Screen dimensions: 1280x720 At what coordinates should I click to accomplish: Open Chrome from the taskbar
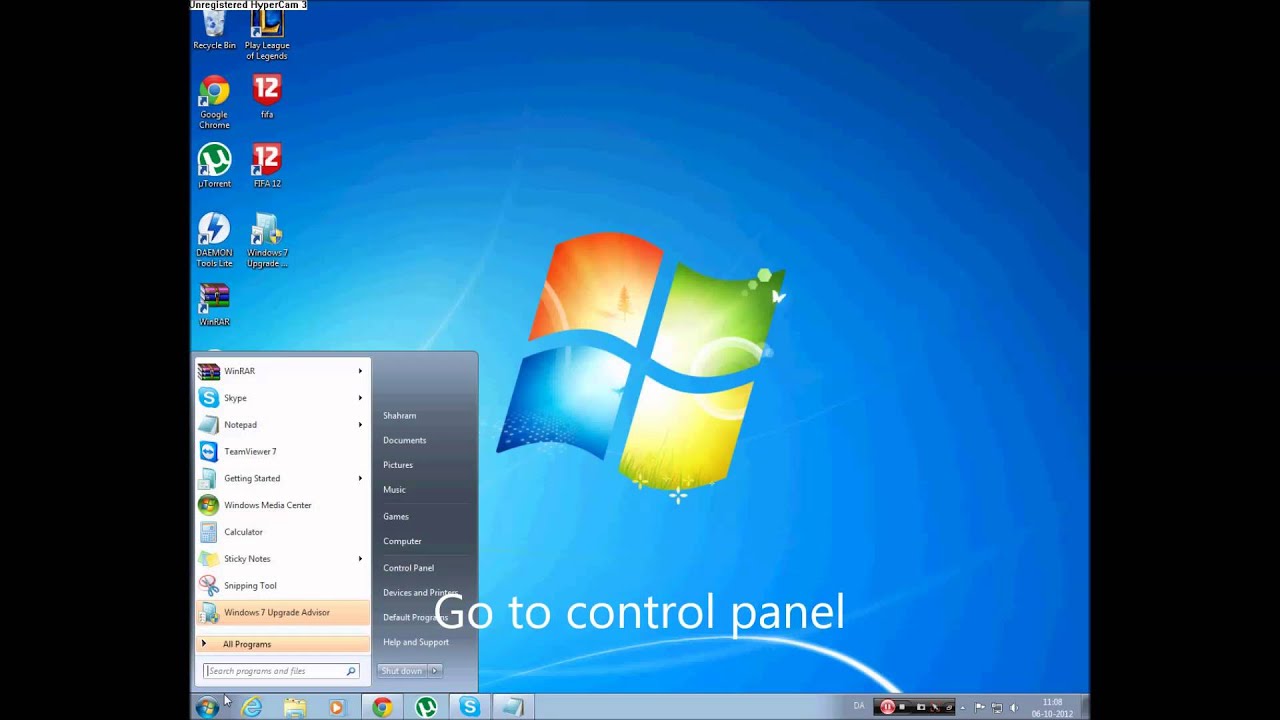pyautogui.click(x=382, y=707)
